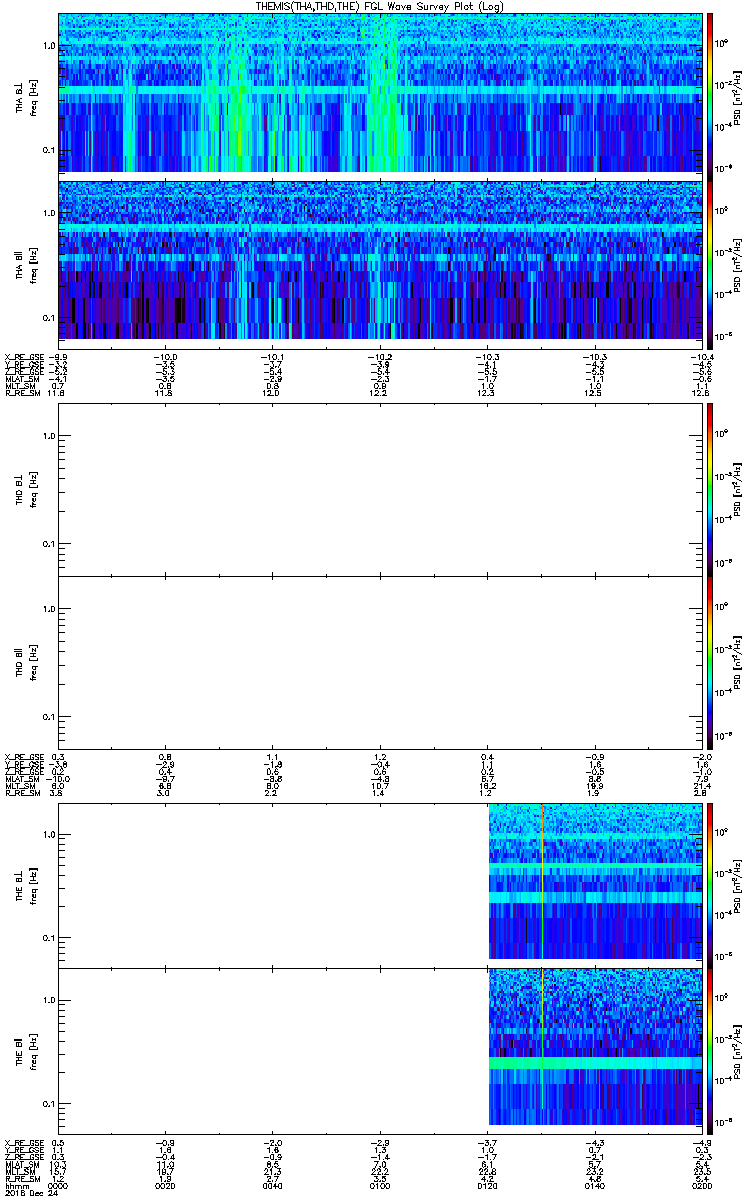Click the '1.0' frequency tick of THA B⊥ panel
Viewport: 750px width, 1200px height.
pos(49,47)
